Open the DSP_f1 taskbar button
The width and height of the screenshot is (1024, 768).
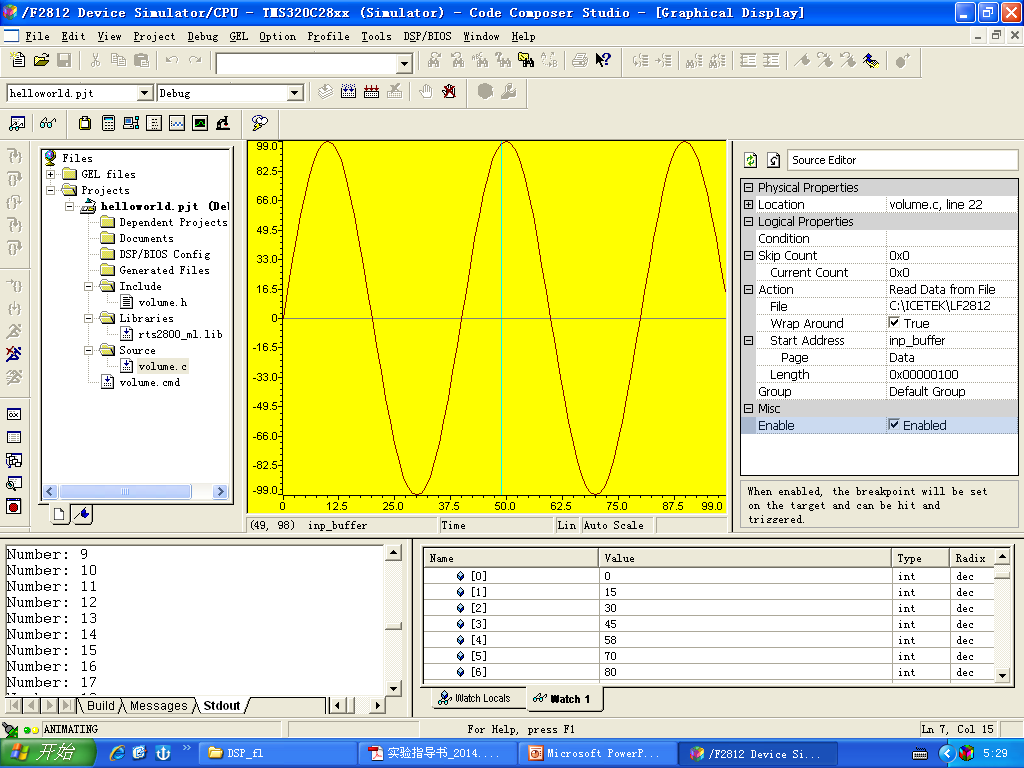(276, 754)
